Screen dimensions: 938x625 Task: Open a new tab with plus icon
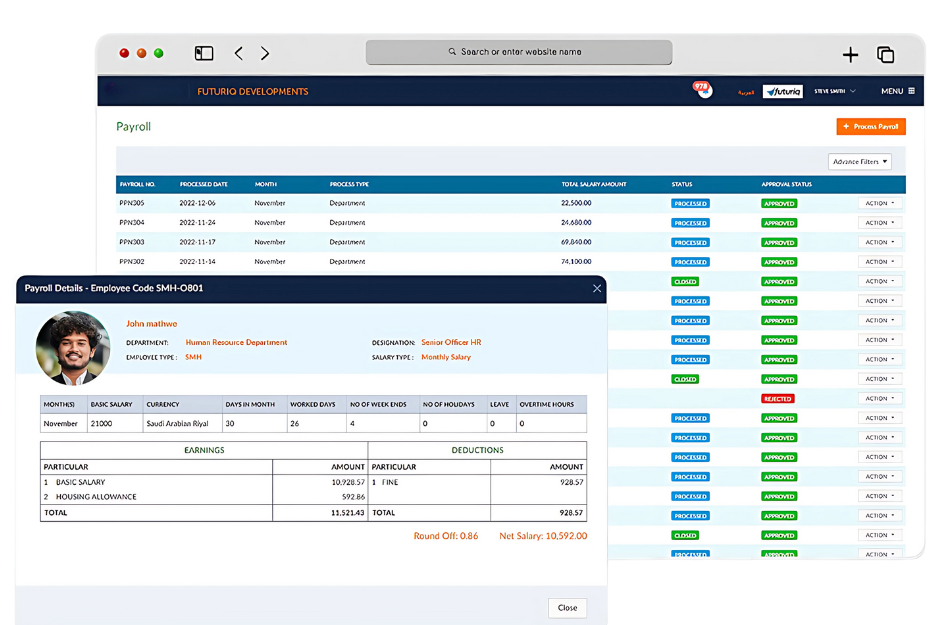tap(850, 55)
